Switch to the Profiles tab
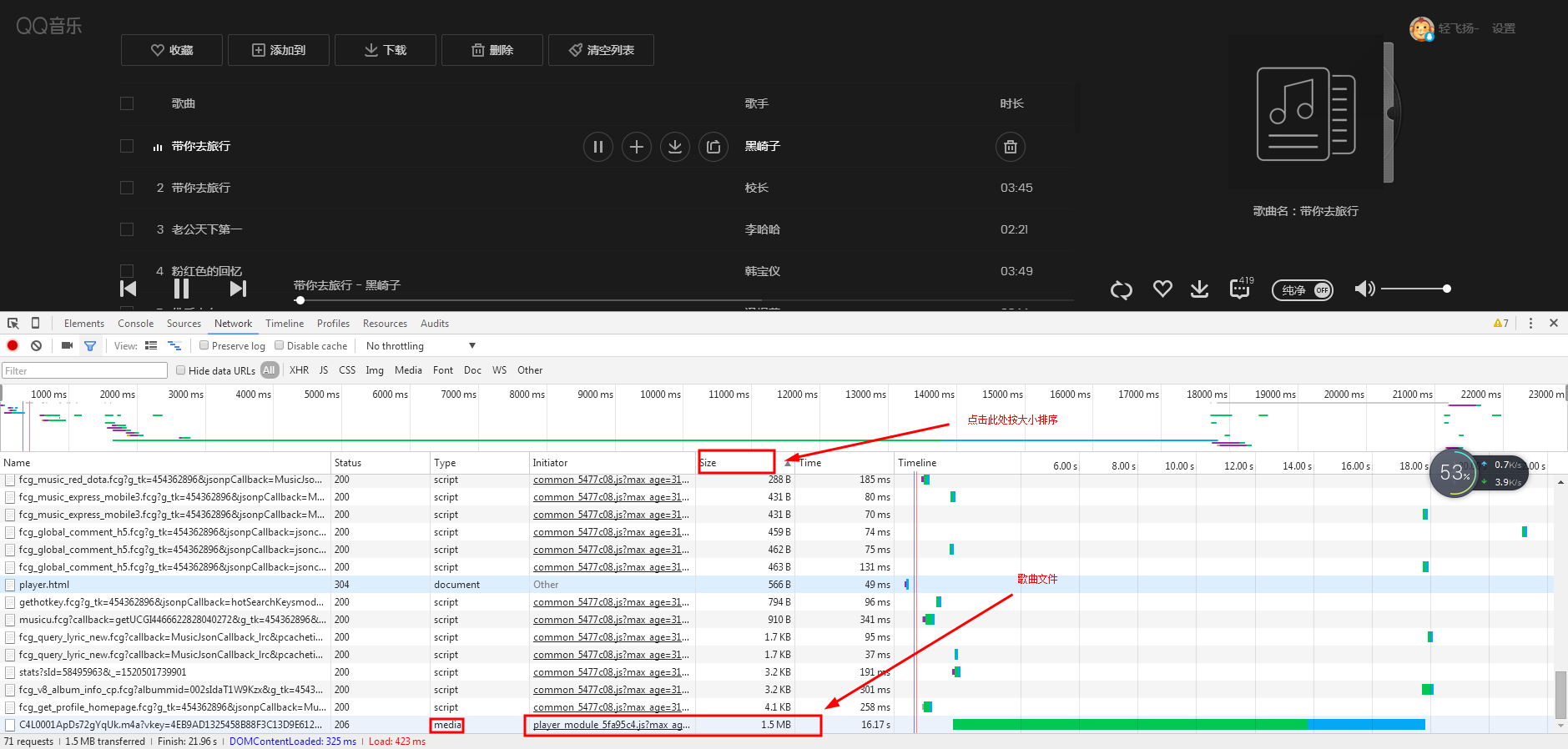Viewport: 1568px width, 749px height. click(333, 324)
